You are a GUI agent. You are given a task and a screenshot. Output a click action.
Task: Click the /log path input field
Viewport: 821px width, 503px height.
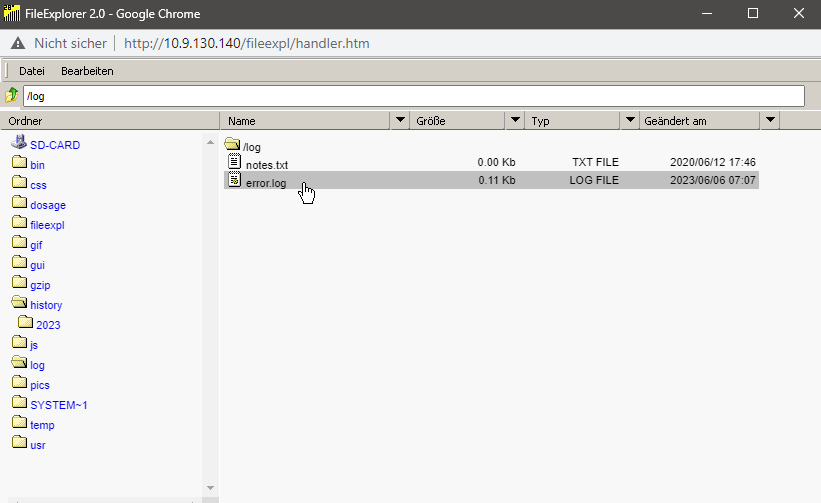coord(414,96)
